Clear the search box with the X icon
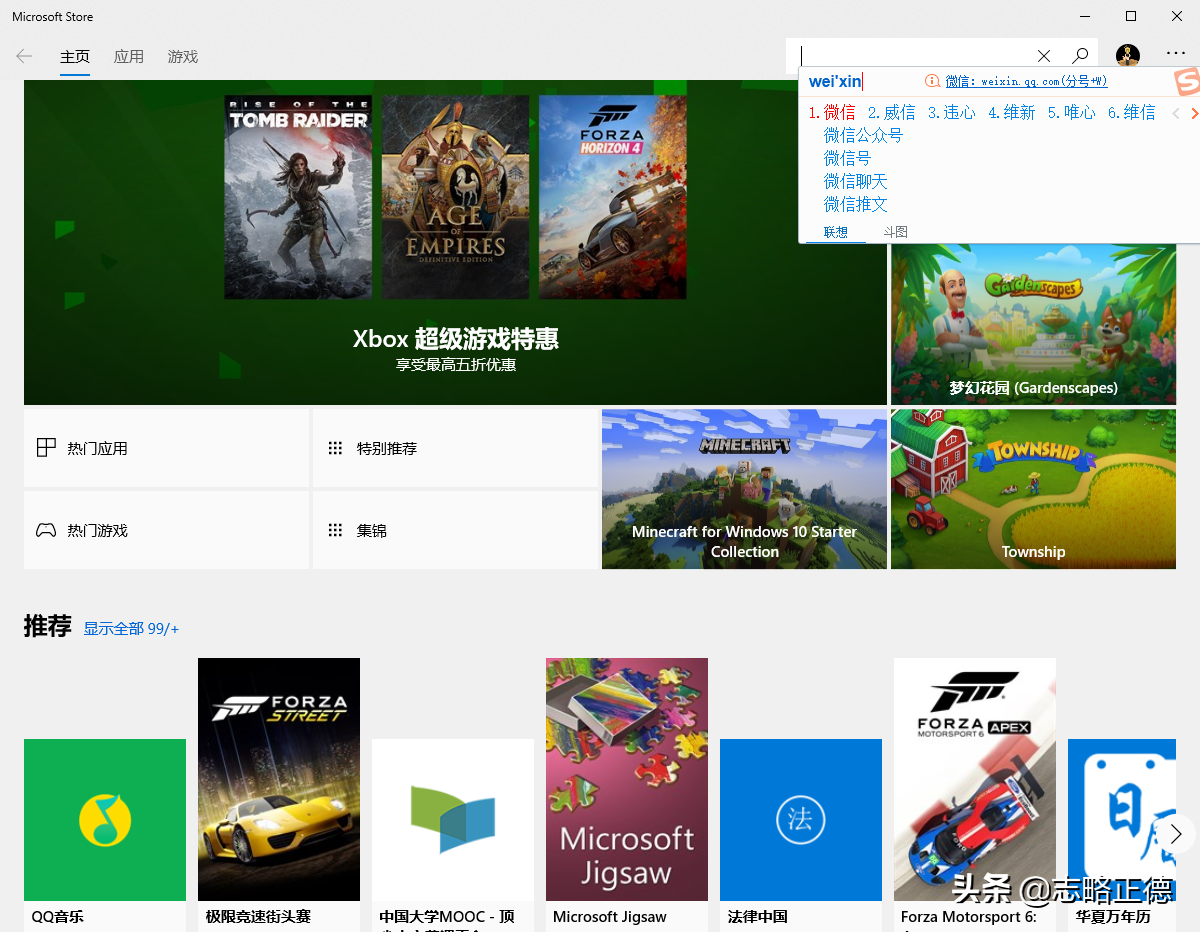 pyautogui.click(x=1043, y=55)
